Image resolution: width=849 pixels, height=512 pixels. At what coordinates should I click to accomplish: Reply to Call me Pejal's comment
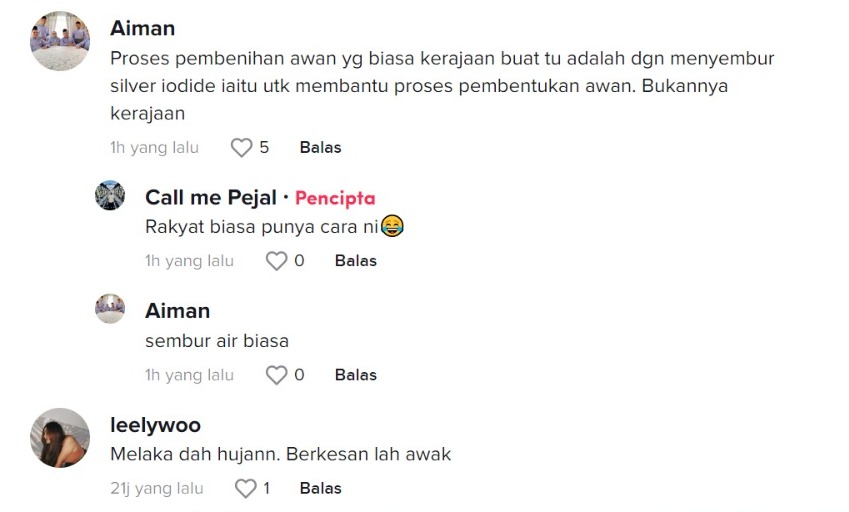[x=355, y=261]
